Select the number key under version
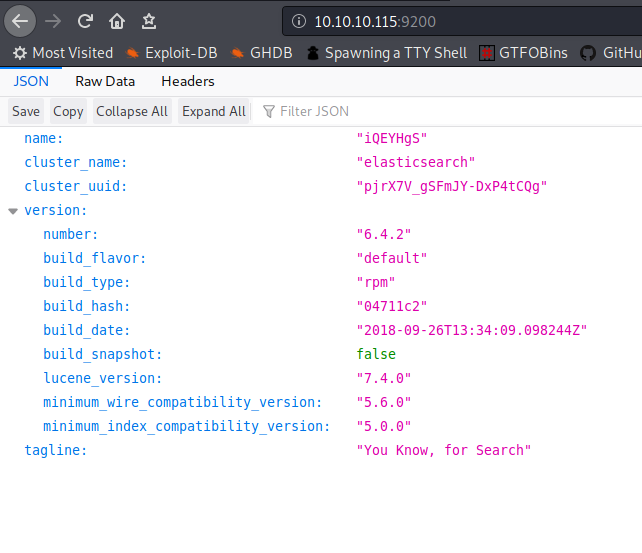The height and width of the screenshot is (553, 642). click(x=71, y=235)
